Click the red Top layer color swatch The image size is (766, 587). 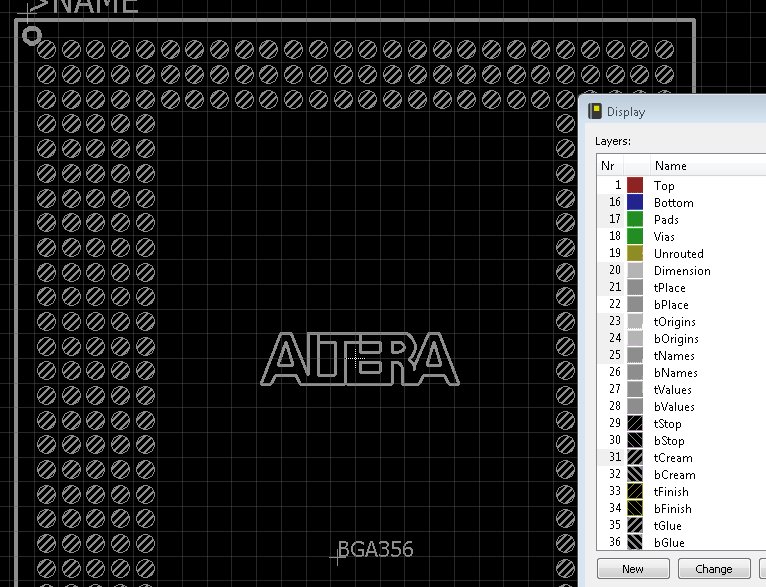635,186
